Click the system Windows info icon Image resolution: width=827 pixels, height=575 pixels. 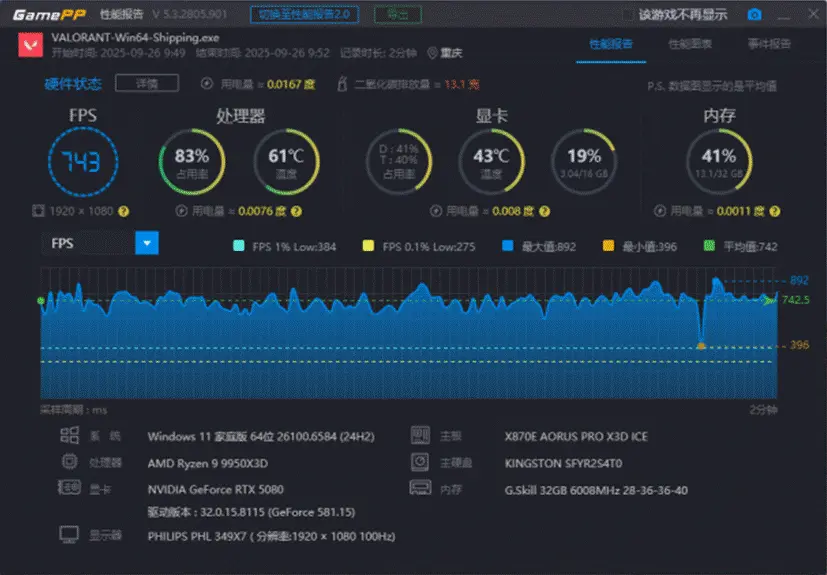pos(70,435)
